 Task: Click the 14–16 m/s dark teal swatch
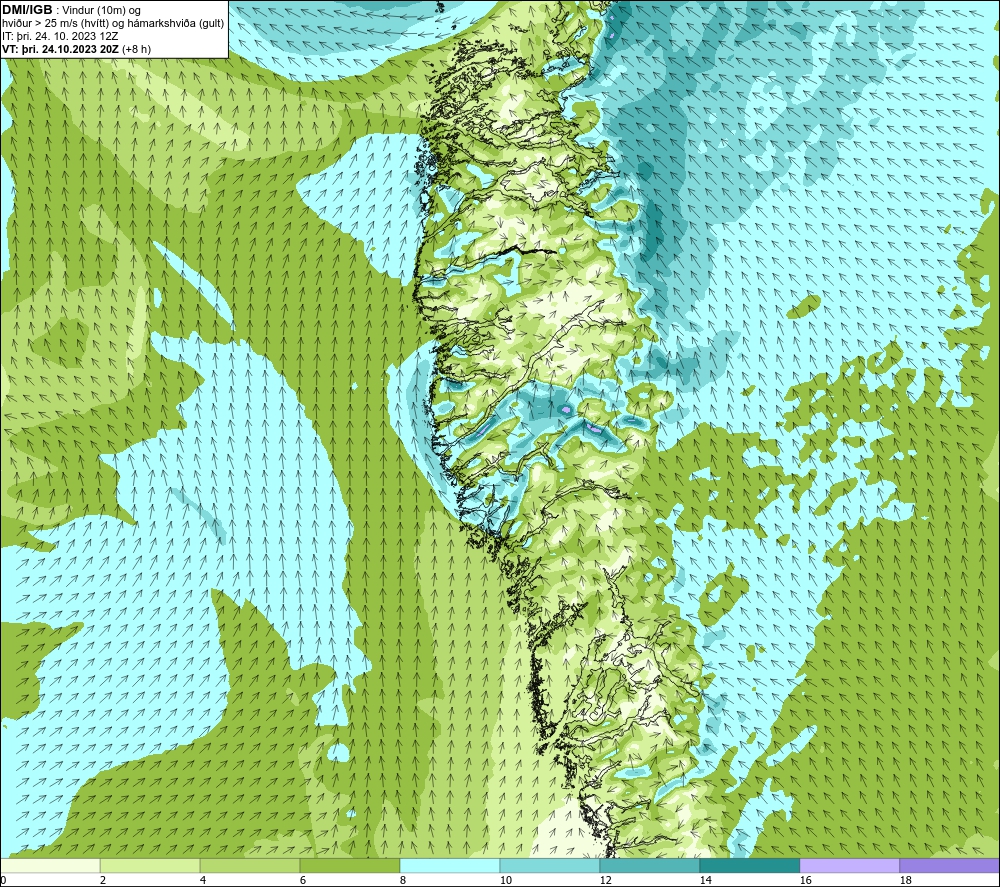(749, 865)
